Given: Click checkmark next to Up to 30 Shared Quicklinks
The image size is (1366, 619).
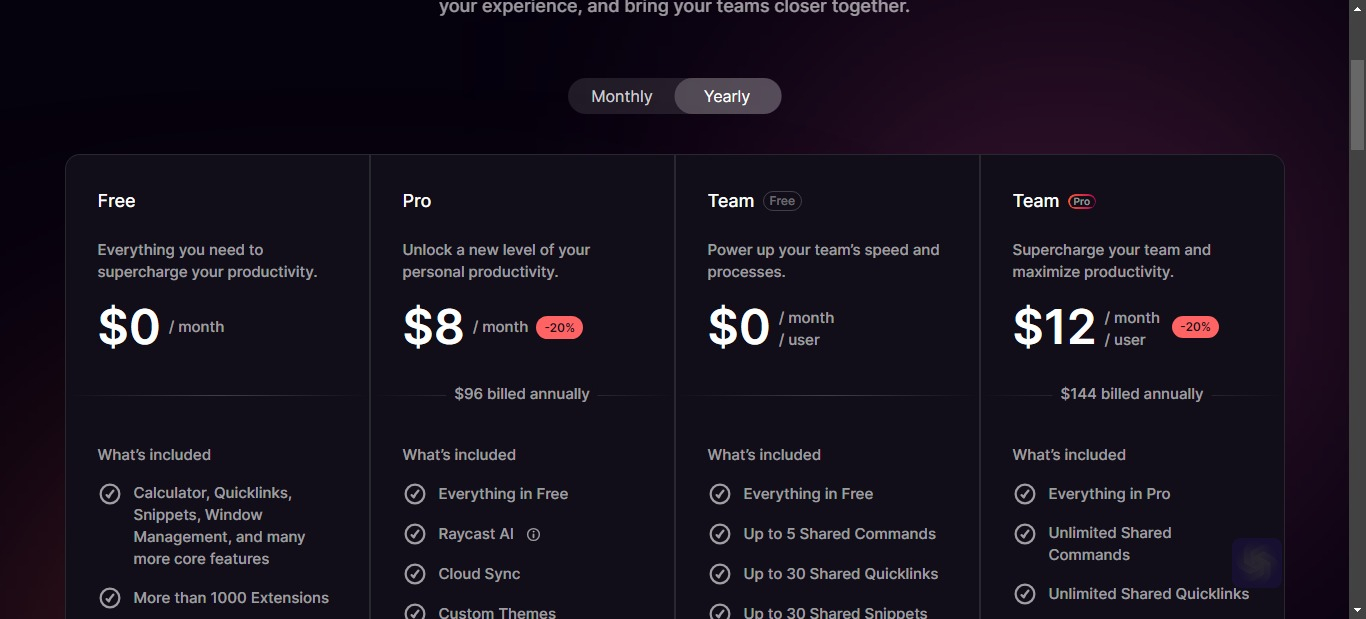Looking at the screenshot, I should click(x=720, y=574).
